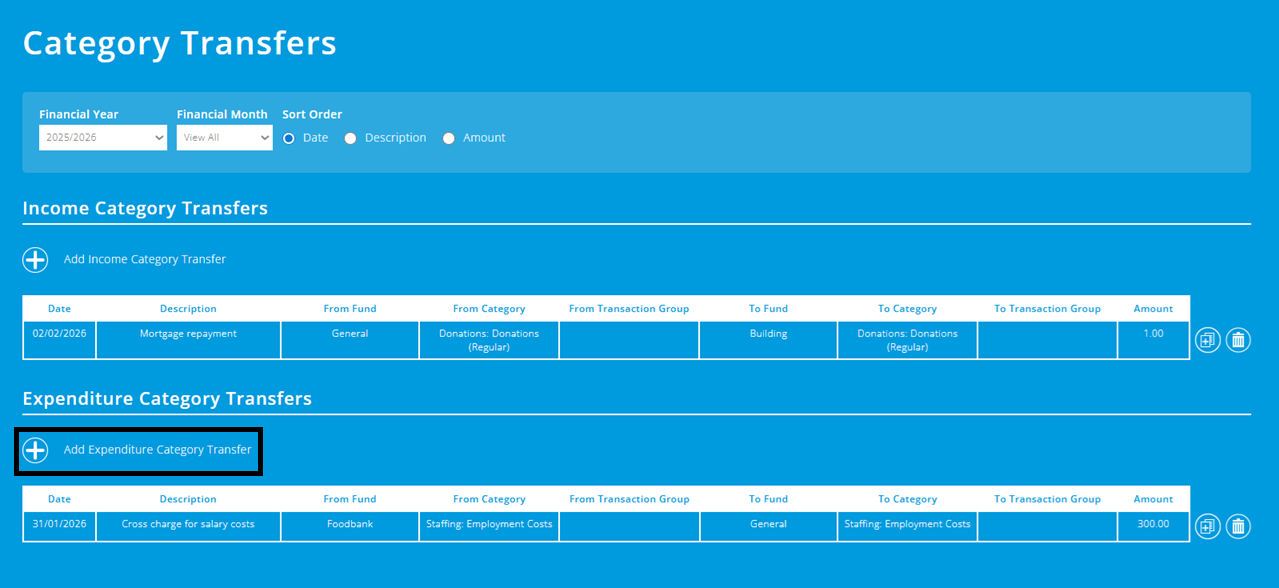Open the Financial Year dropdown
The image size is (1279, 588).
pyautogui.click(x=102, y=137)
